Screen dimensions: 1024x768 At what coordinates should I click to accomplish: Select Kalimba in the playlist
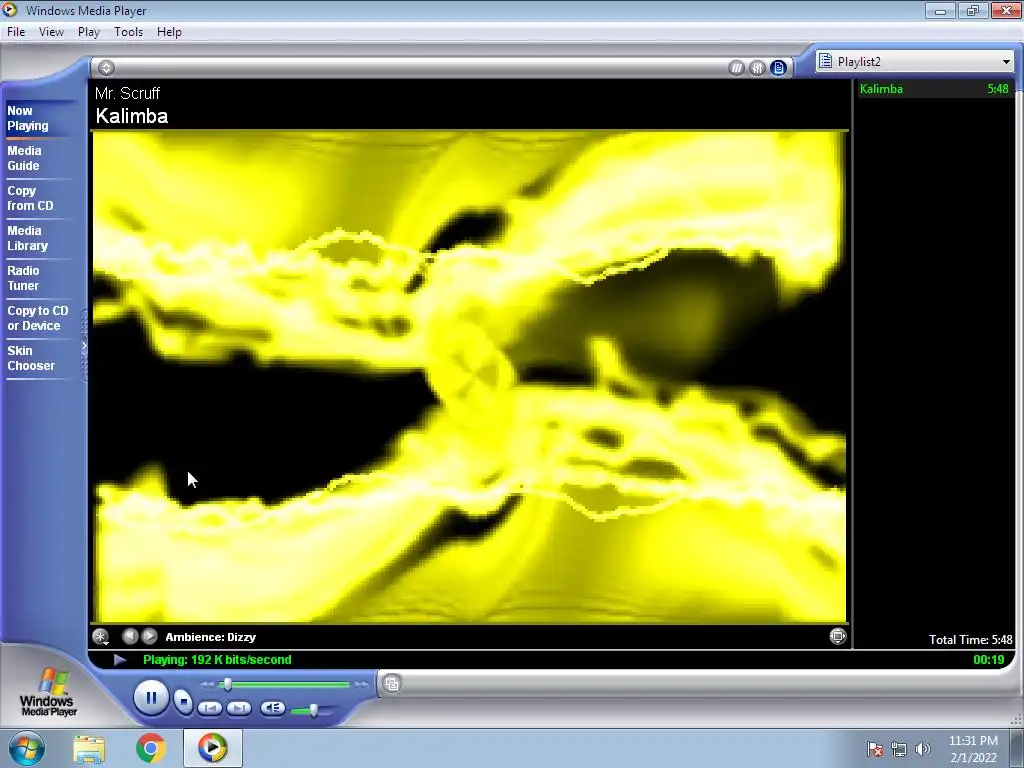pyautogui.click(x=935, y=89)
